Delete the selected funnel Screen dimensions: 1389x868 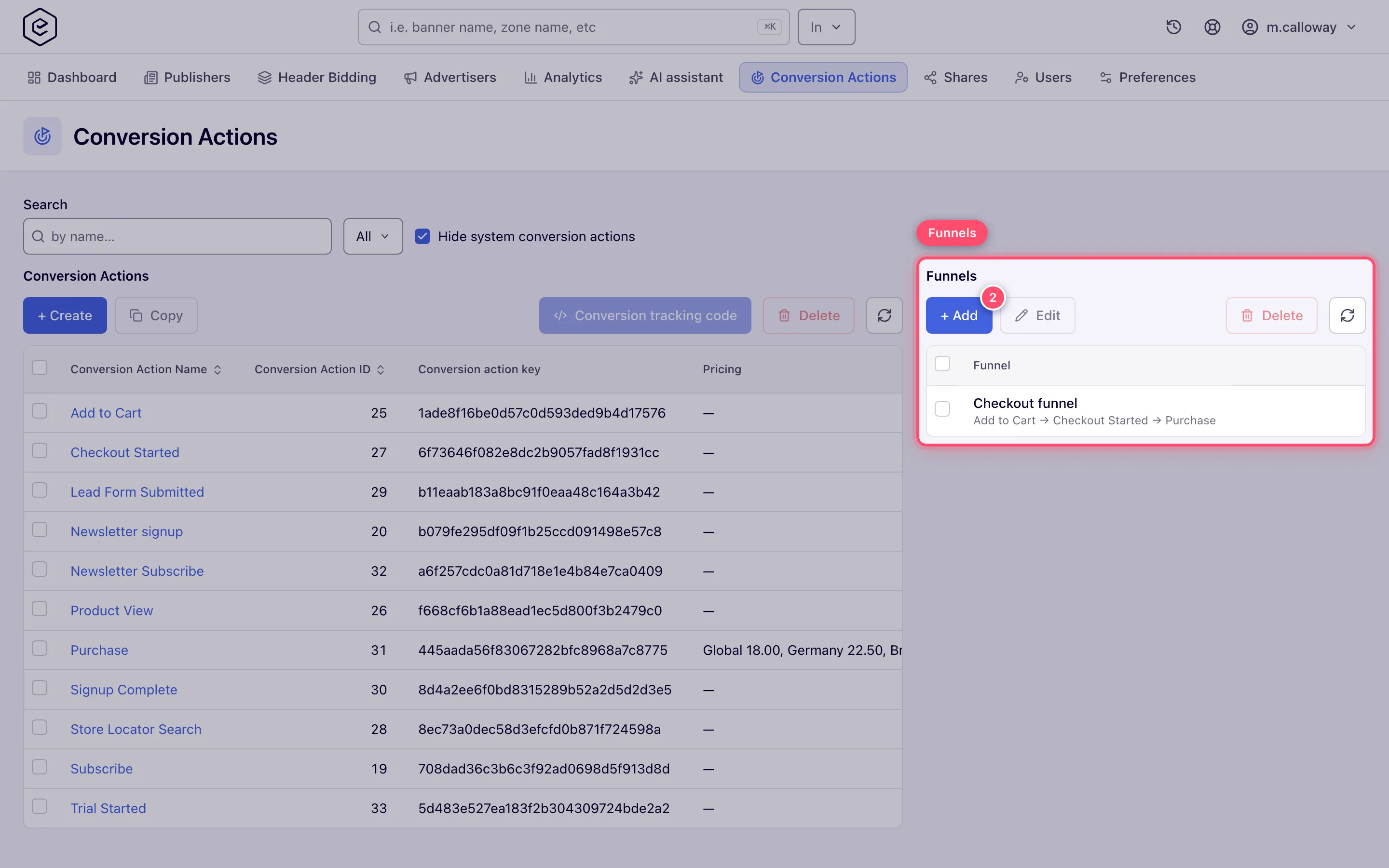(x=1271, y=315)
